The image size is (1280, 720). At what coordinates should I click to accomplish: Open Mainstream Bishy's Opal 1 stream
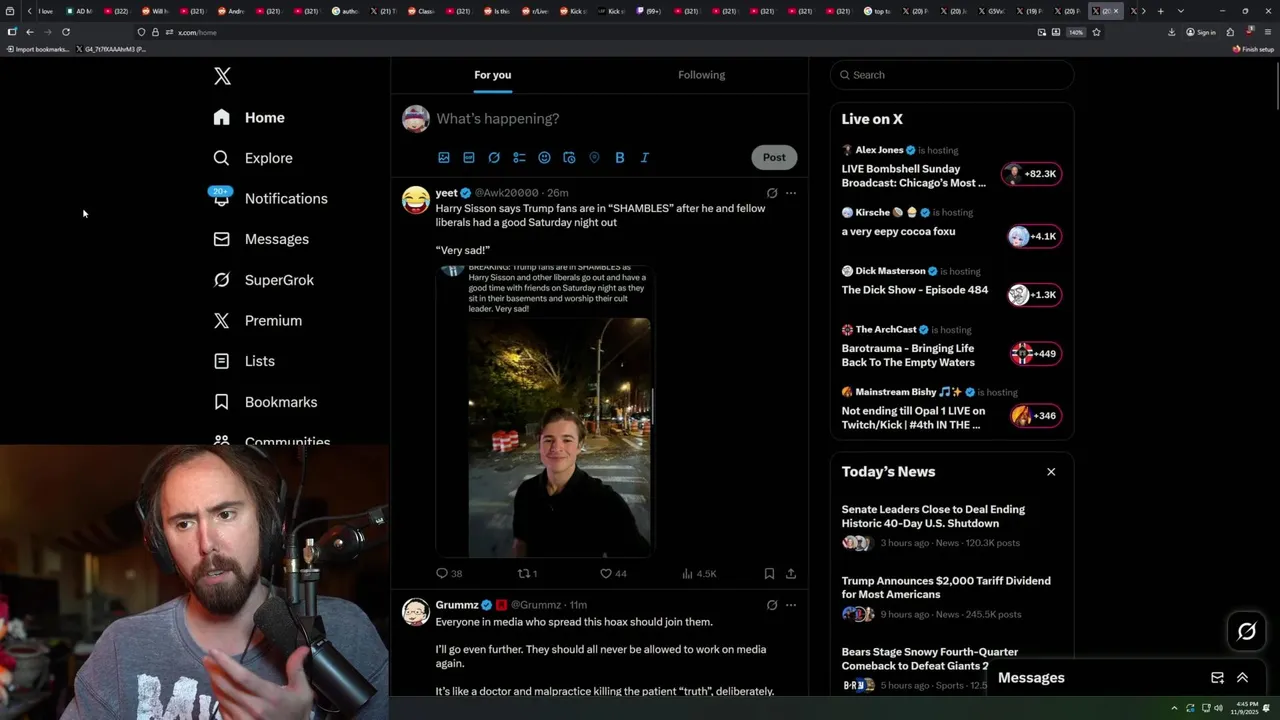point(913,418)
